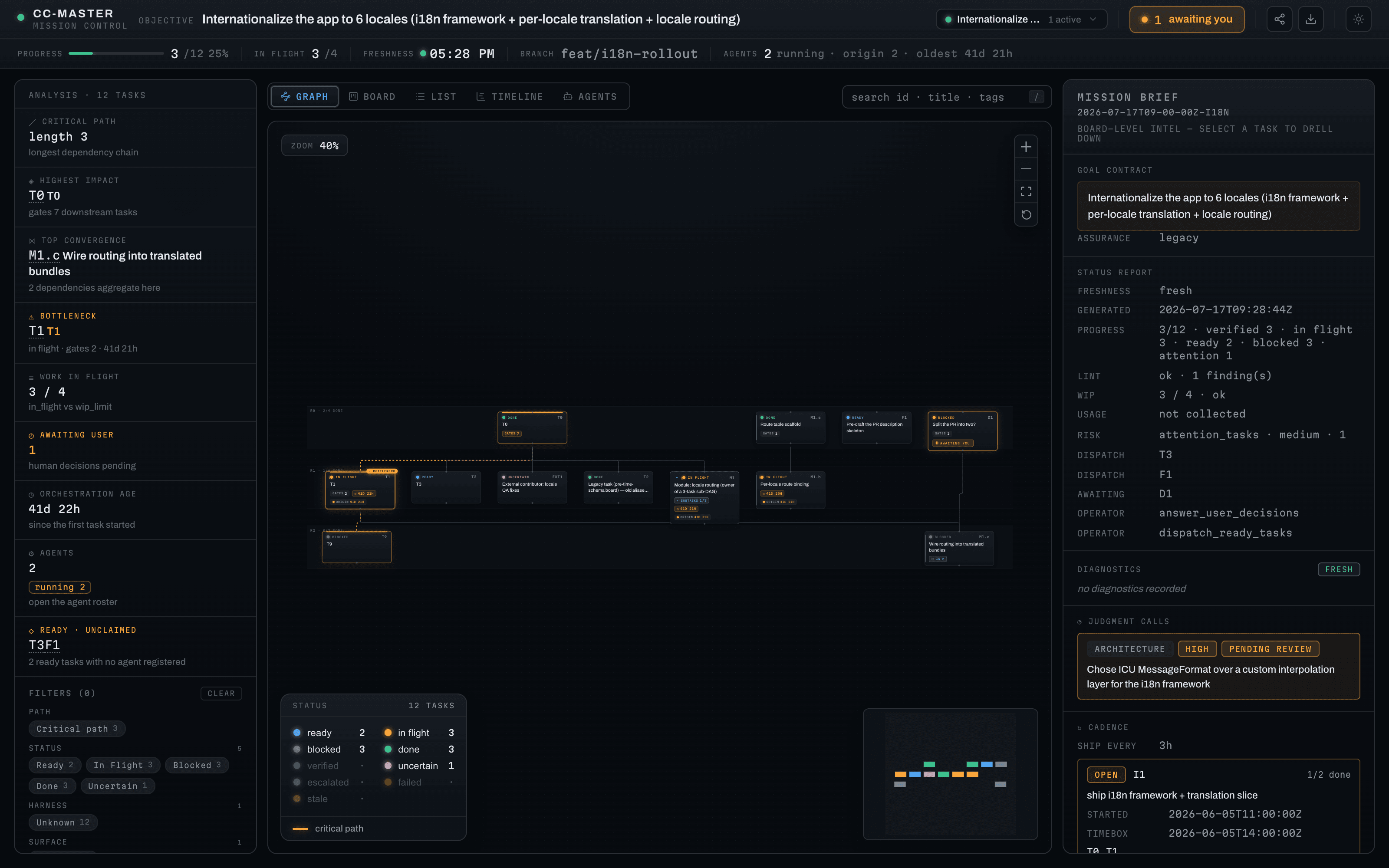Image resolution: width=1389 pixels, height=868 pixels.
Task: Focus the search id title tags field
Action: [946, 97]
